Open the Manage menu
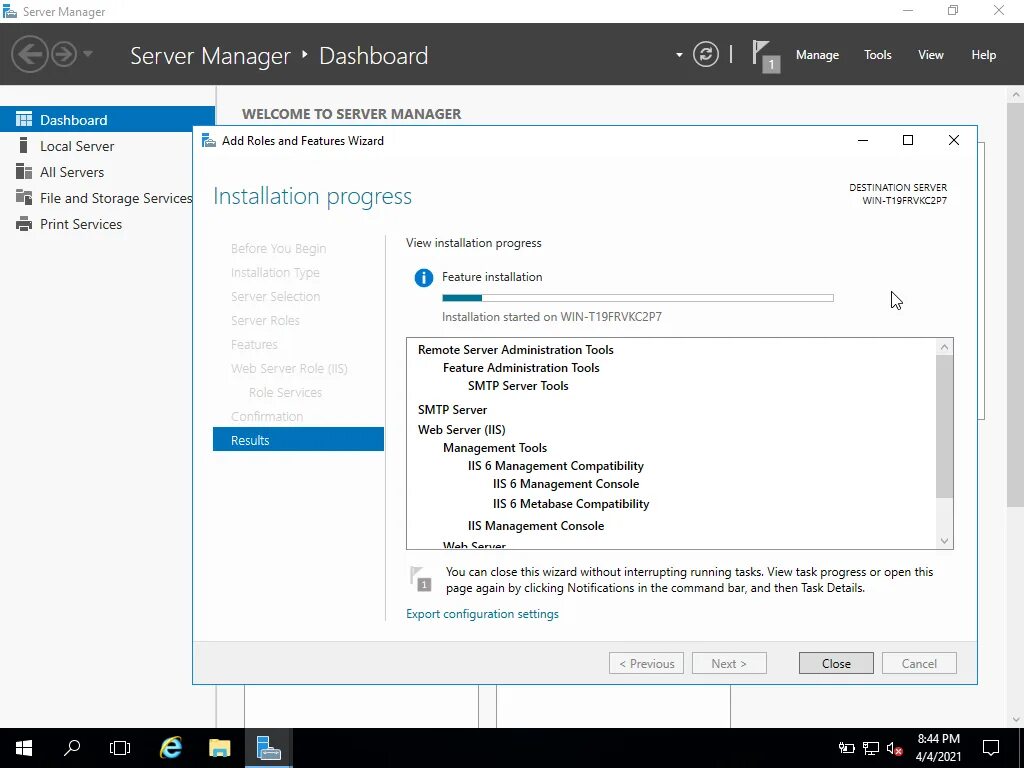 pyautogui.click(x=817, y=55)
